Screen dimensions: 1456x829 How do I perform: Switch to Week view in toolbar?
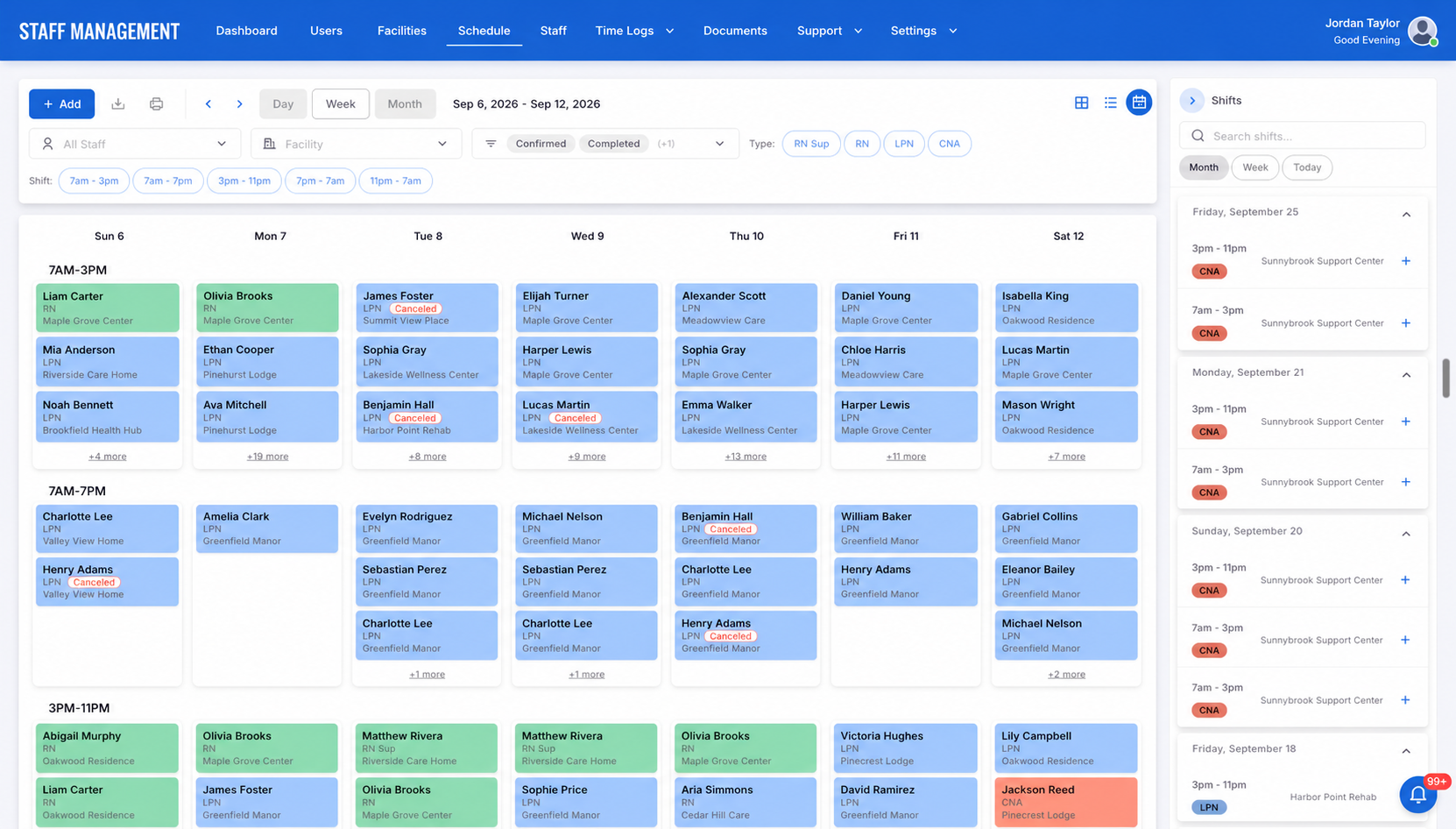coord(341,103)
